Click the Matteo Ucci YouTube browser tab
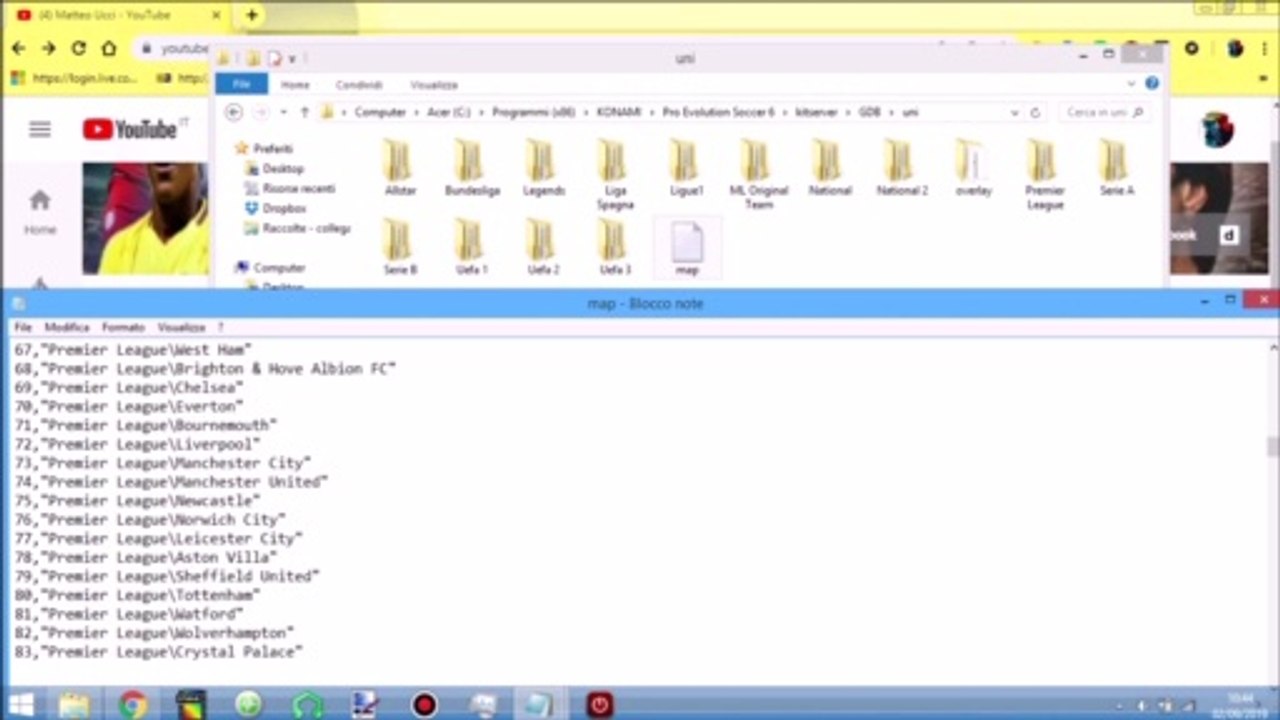Viewport: 1280px width, 720px height. click(x=120, y=15)
